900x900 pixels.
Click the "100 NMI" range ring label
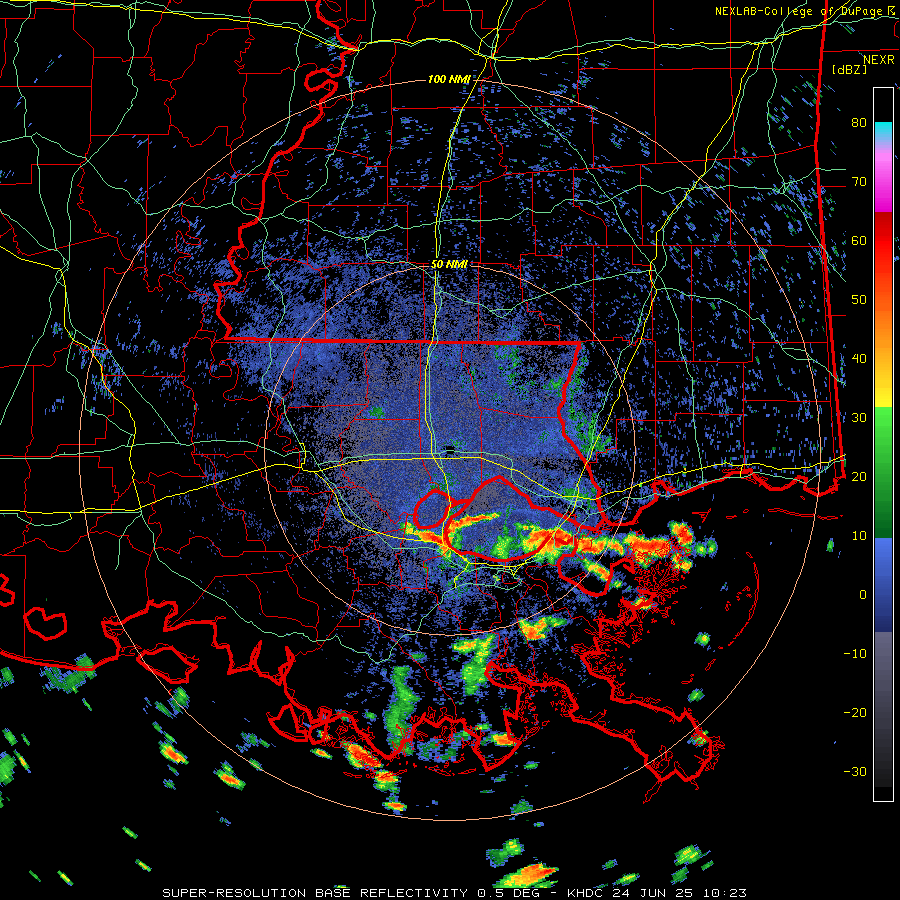pos(449,79)
